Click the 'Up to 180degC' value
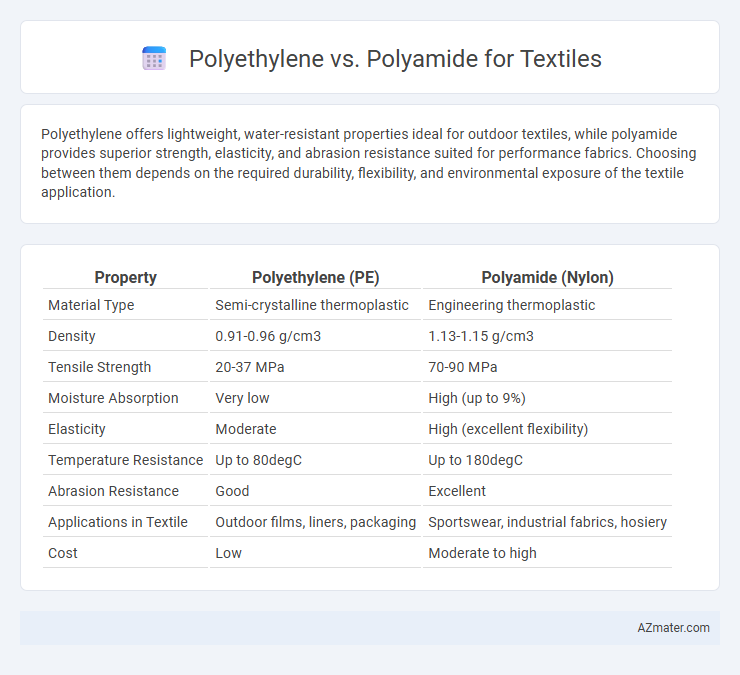 tap(475, 460)
